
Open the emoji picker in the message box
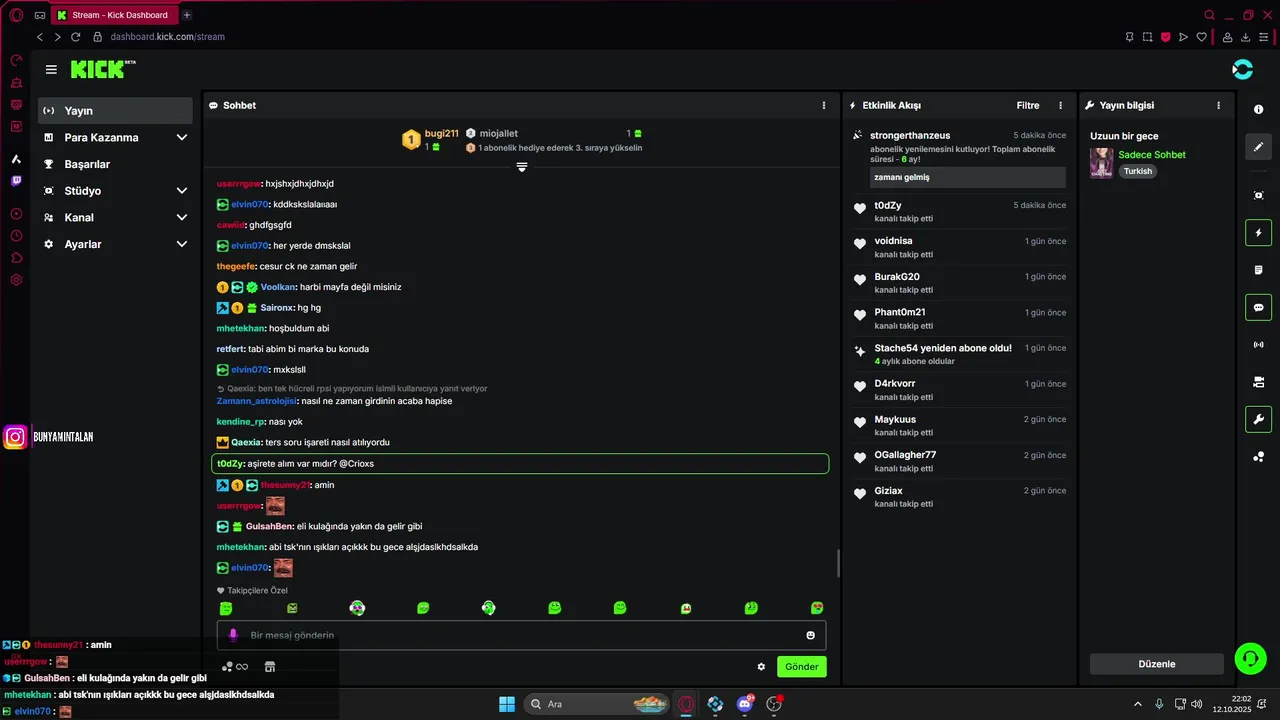(811, 635)
